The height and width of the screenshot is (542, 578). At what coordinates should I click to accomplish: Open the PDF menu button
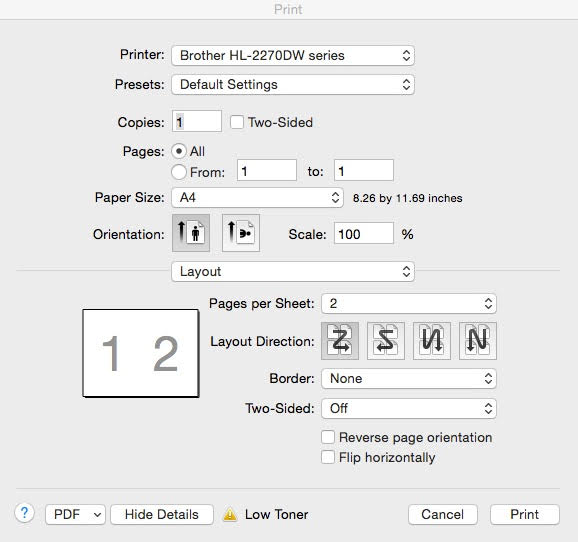pyautogui.click(x=76, y=514)
